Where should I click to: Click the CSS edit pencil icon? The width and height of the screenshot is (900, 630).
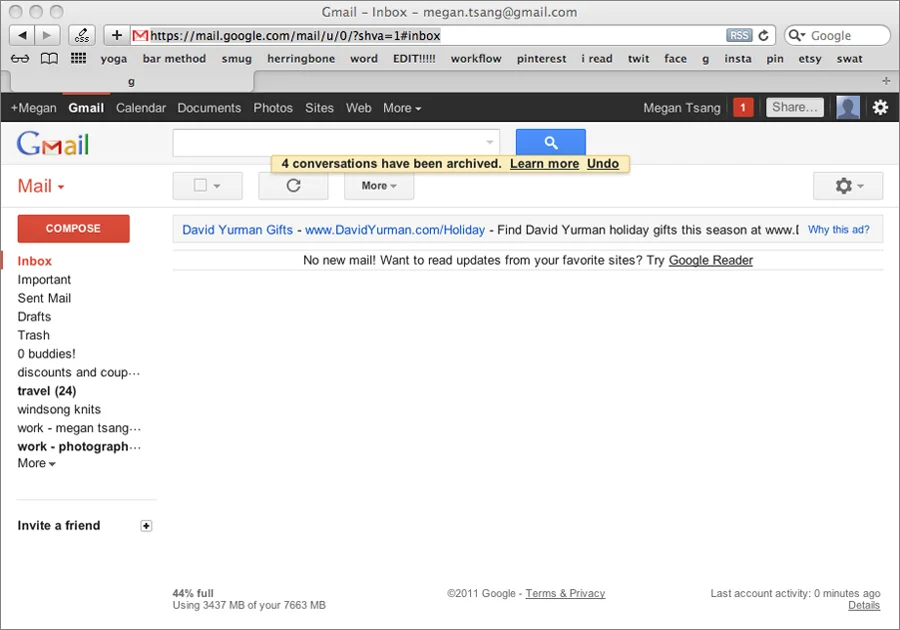point(82,36)
